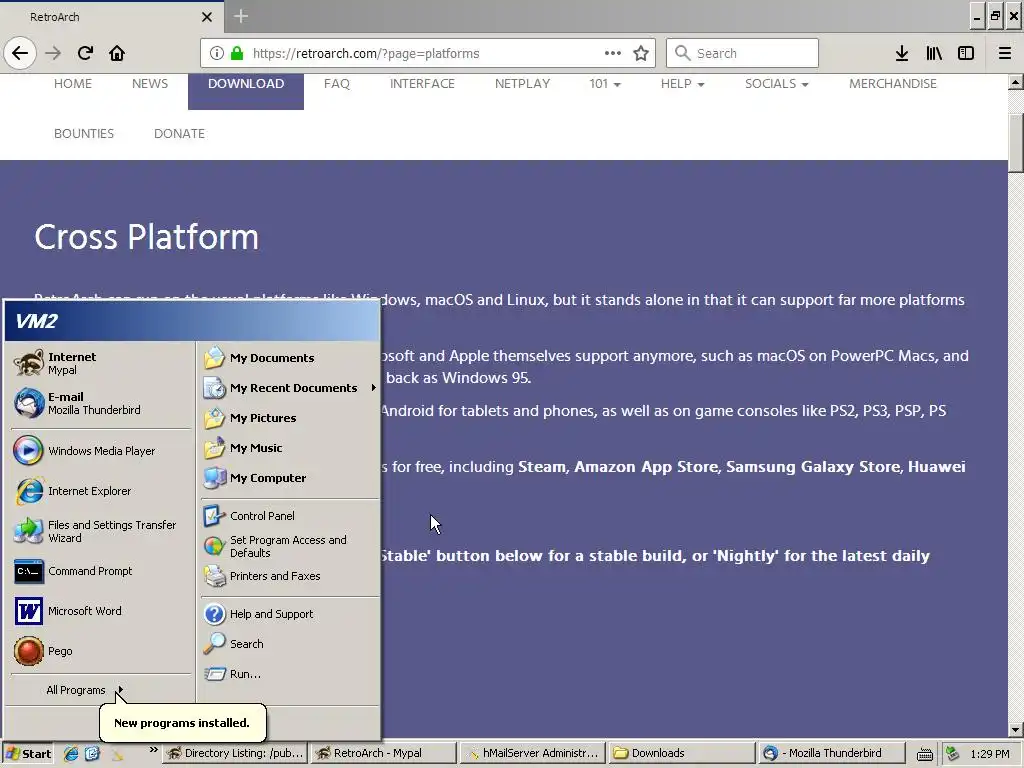
Task: Switch to hMailServer Administrator taskbar window
Action: (533, 754)
